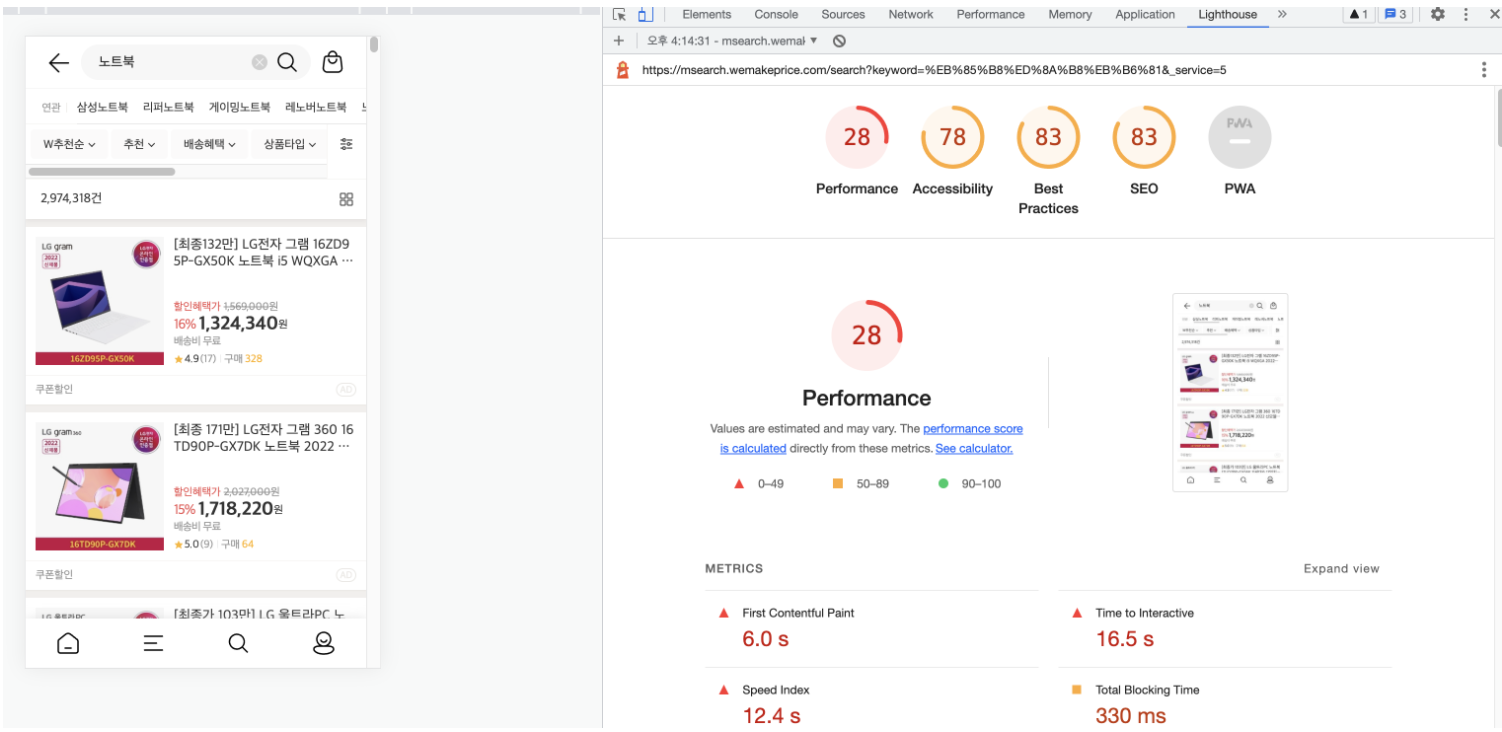Tap the magnifier icon in the search box
This screenshot has width=1502, height=732.
pos(287,62)
